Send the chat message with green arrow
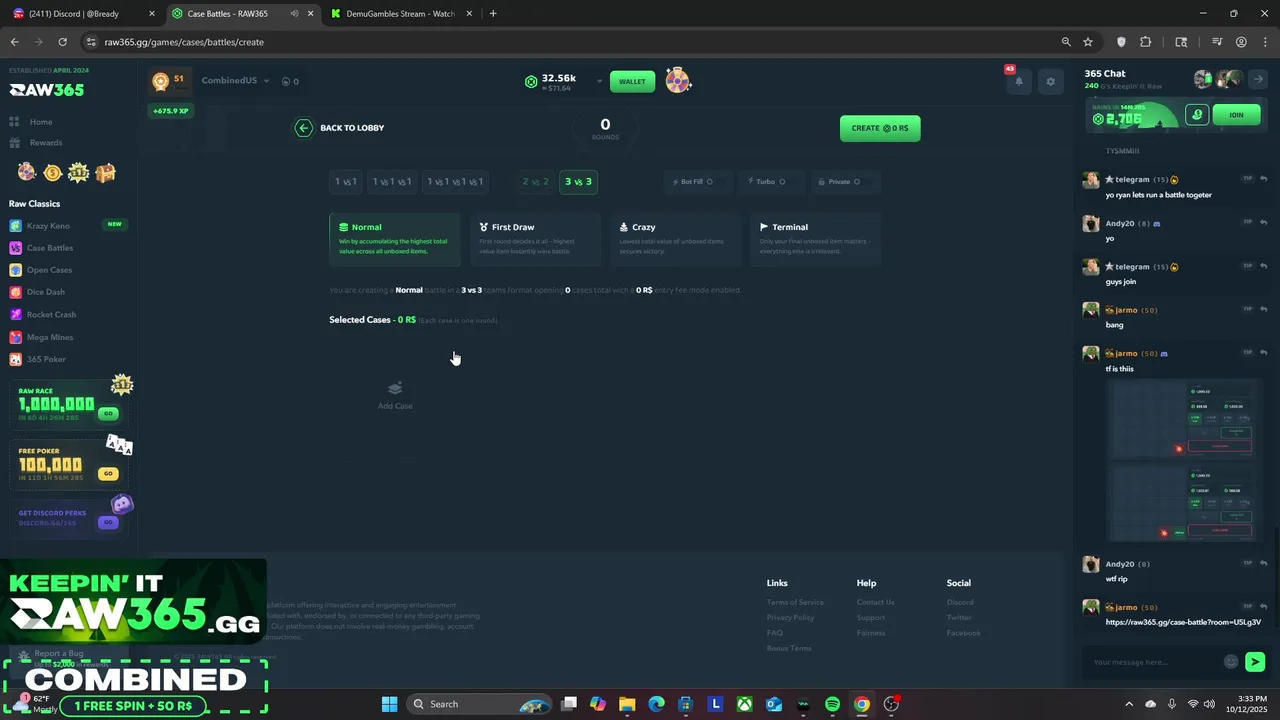 (x=1255, y=662)
